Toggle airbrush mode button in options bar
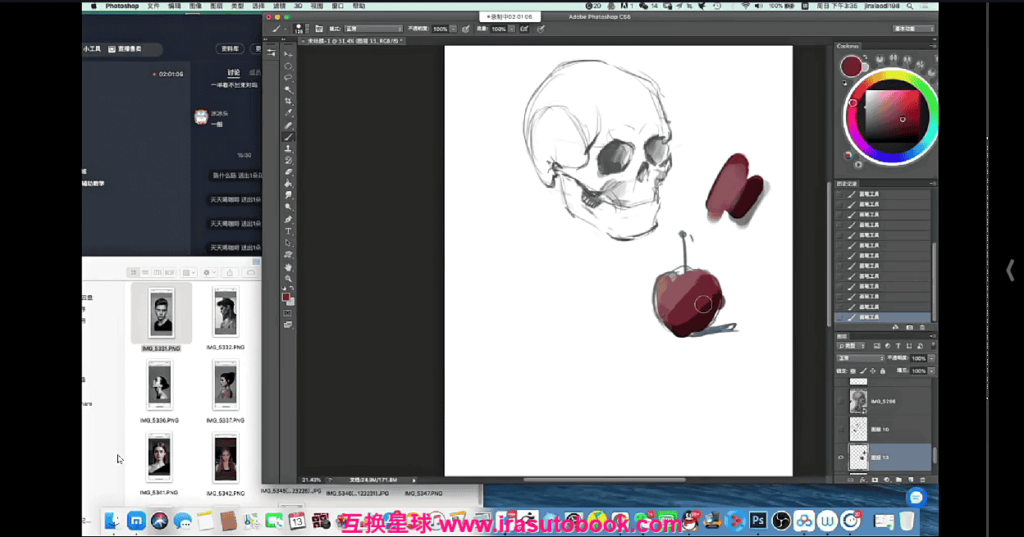Viewport: 1024px width, 537px height. 524,29
